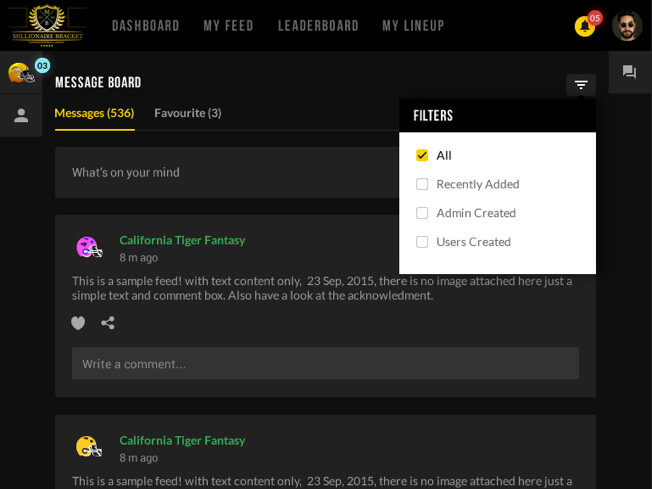Viewport: 652px width, 489px height.
Task: Share the first post
Action: (108, 323)
